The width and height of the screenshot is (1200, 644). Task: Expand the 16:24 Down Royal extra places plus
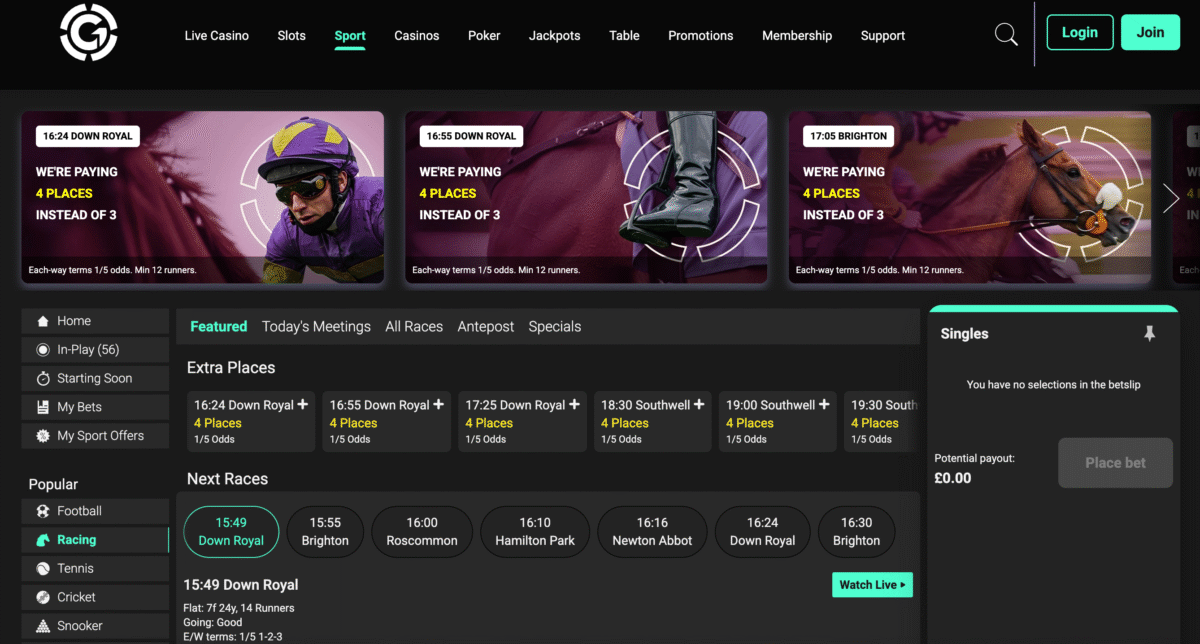coord(303,405)
